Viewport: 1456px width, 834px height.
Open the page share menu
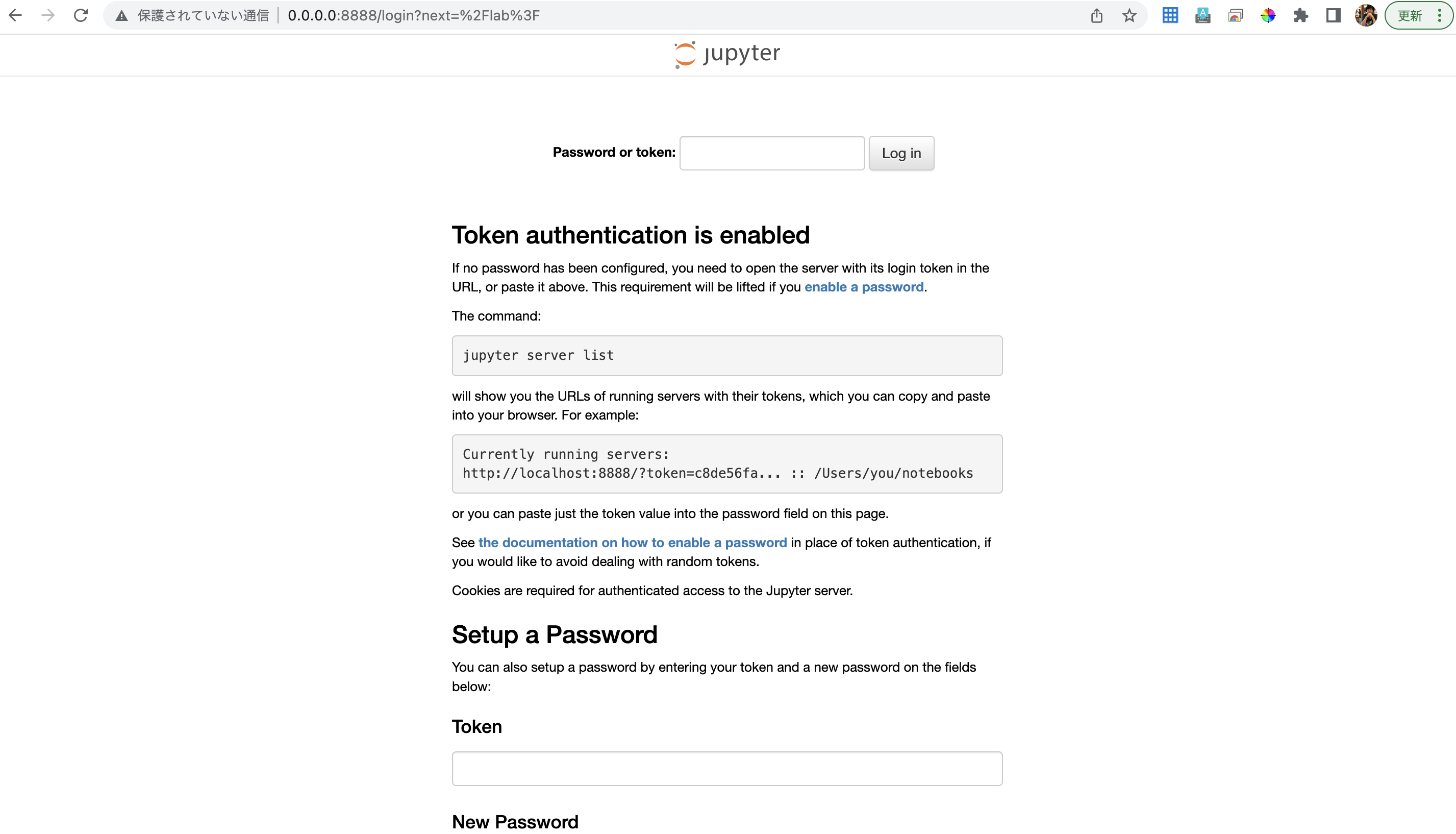click(x=1096, y=15)
